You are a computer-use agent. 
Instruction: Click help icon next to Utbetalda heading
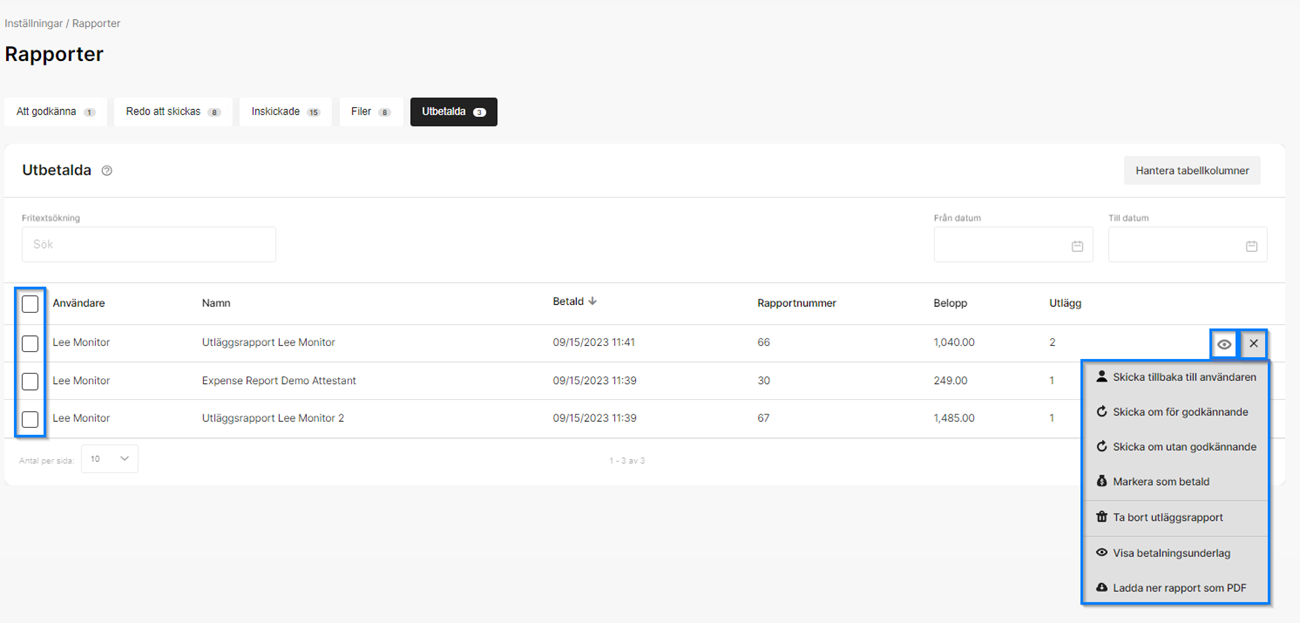pos(107,171)
